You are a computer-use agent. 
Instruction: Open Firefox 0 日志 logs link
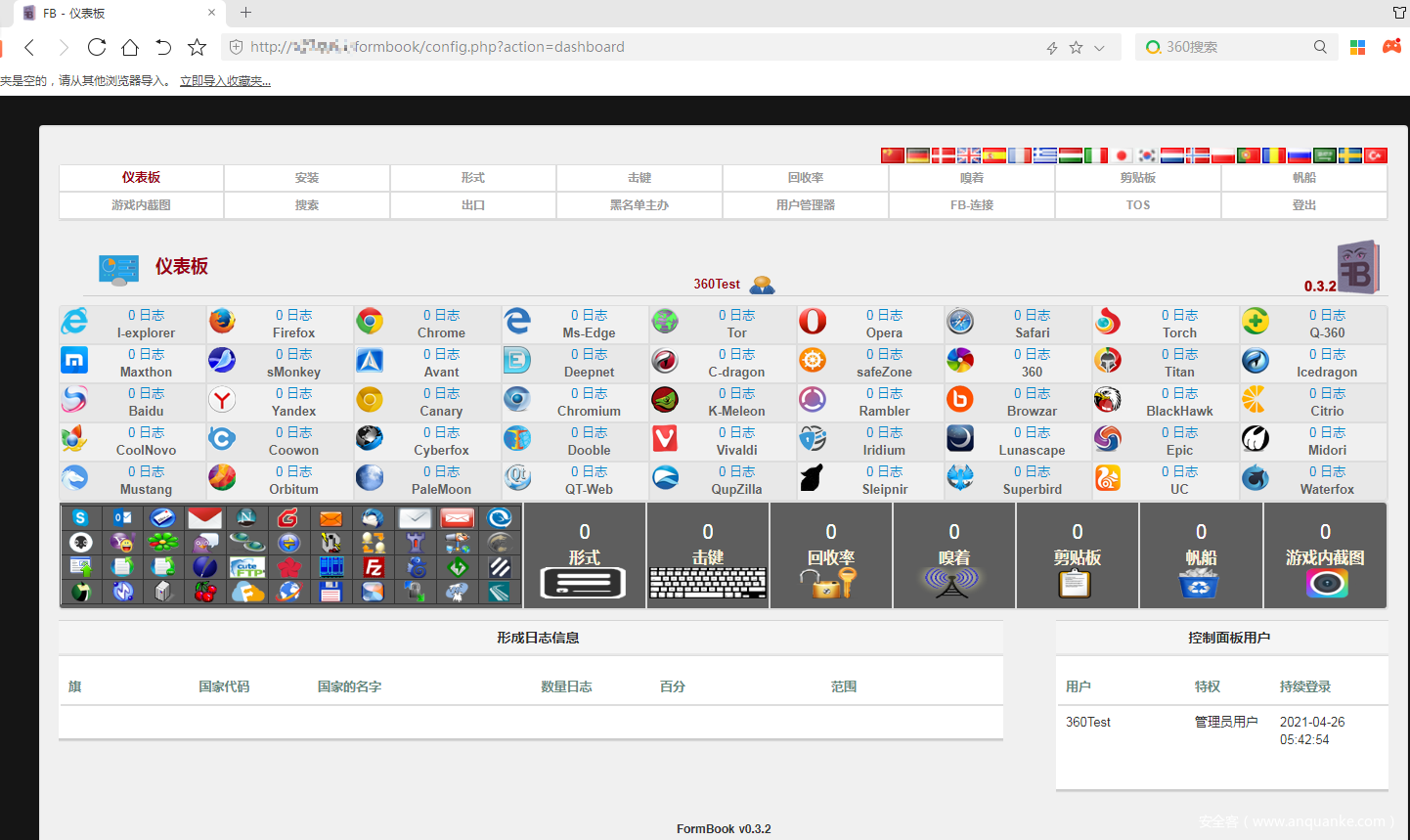293,315
